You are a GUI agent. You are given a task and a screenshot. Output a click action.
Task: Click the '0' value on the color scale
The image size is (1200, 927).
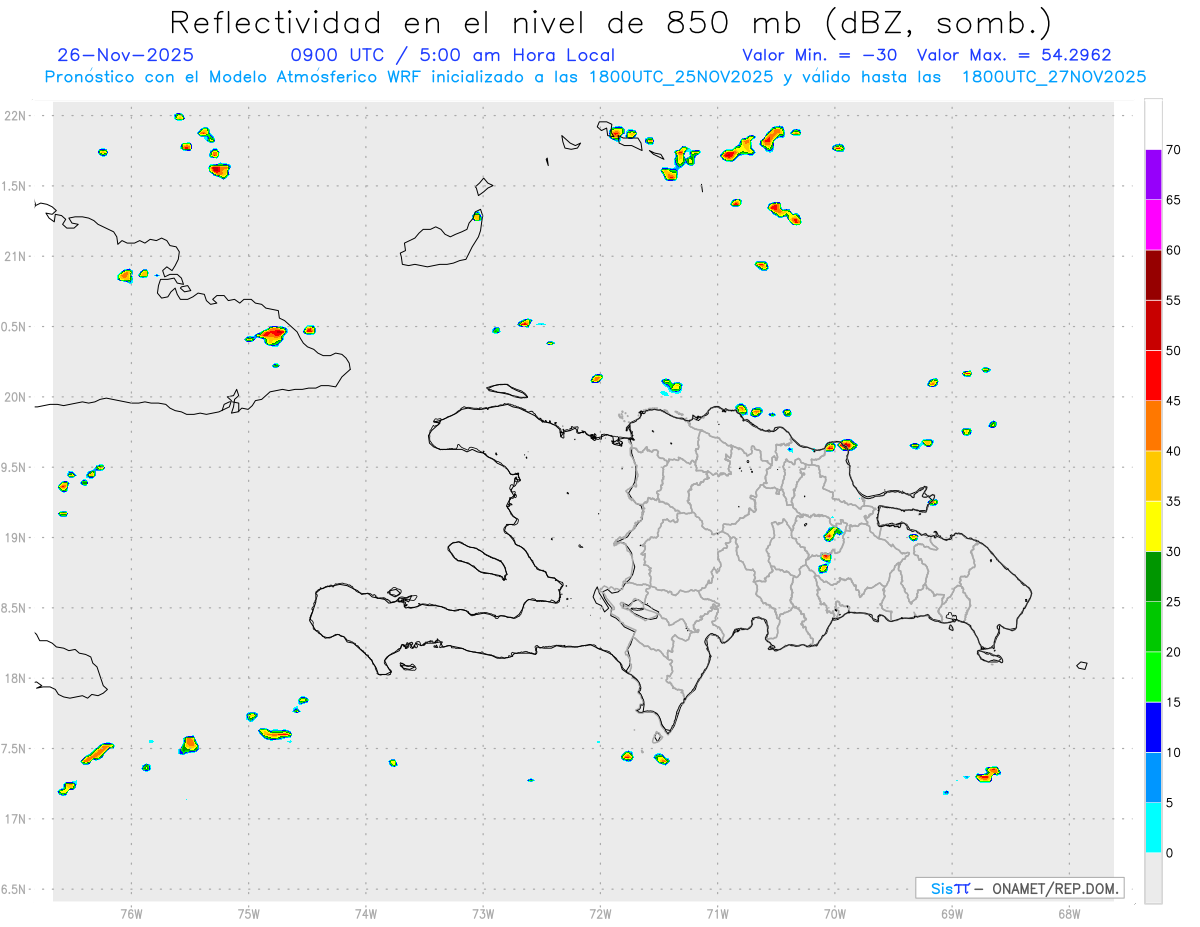[1169, 853]
